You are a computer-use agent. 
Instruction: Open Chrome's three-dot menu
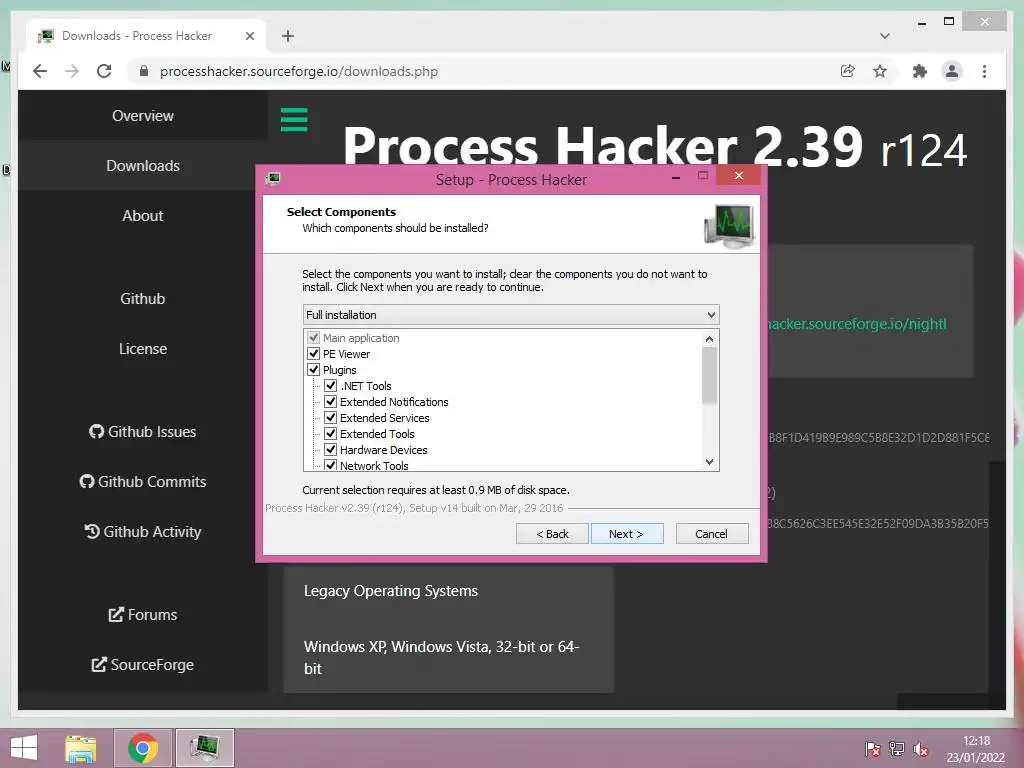[984, 71]
